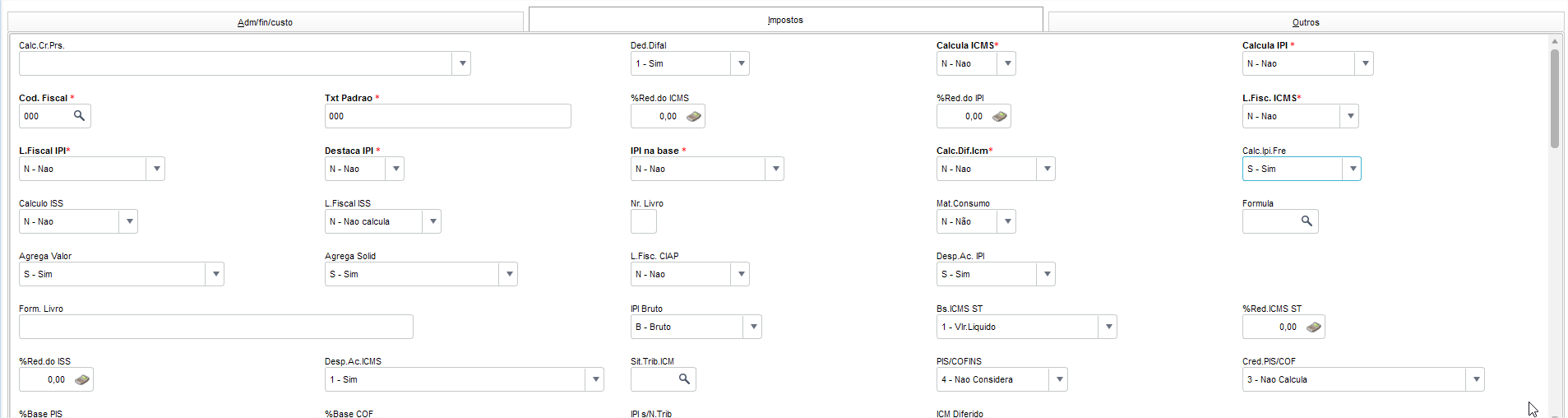Click the Sit.Trib.ICM search magnifier icon
1568x418 pixels.
[684, 379]
